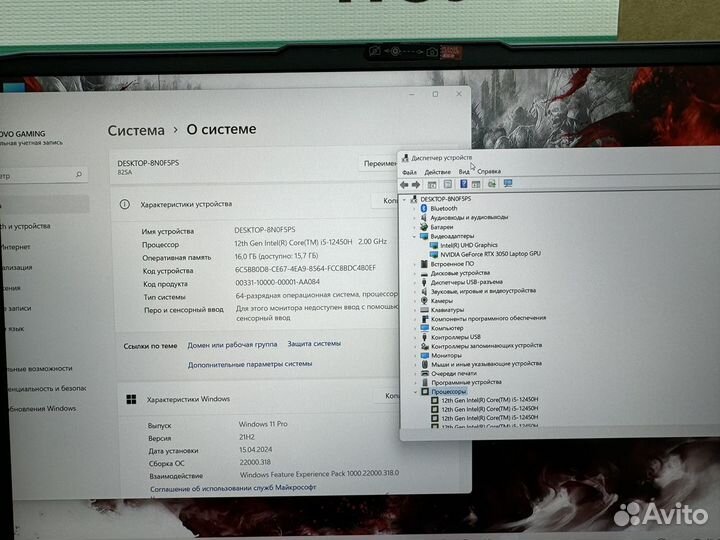Select the first 12th Gen Intel Core i5-12450H entry
The width and height of the screenshot is (720, 540).
pyautogui.click(x=489, y=400)
